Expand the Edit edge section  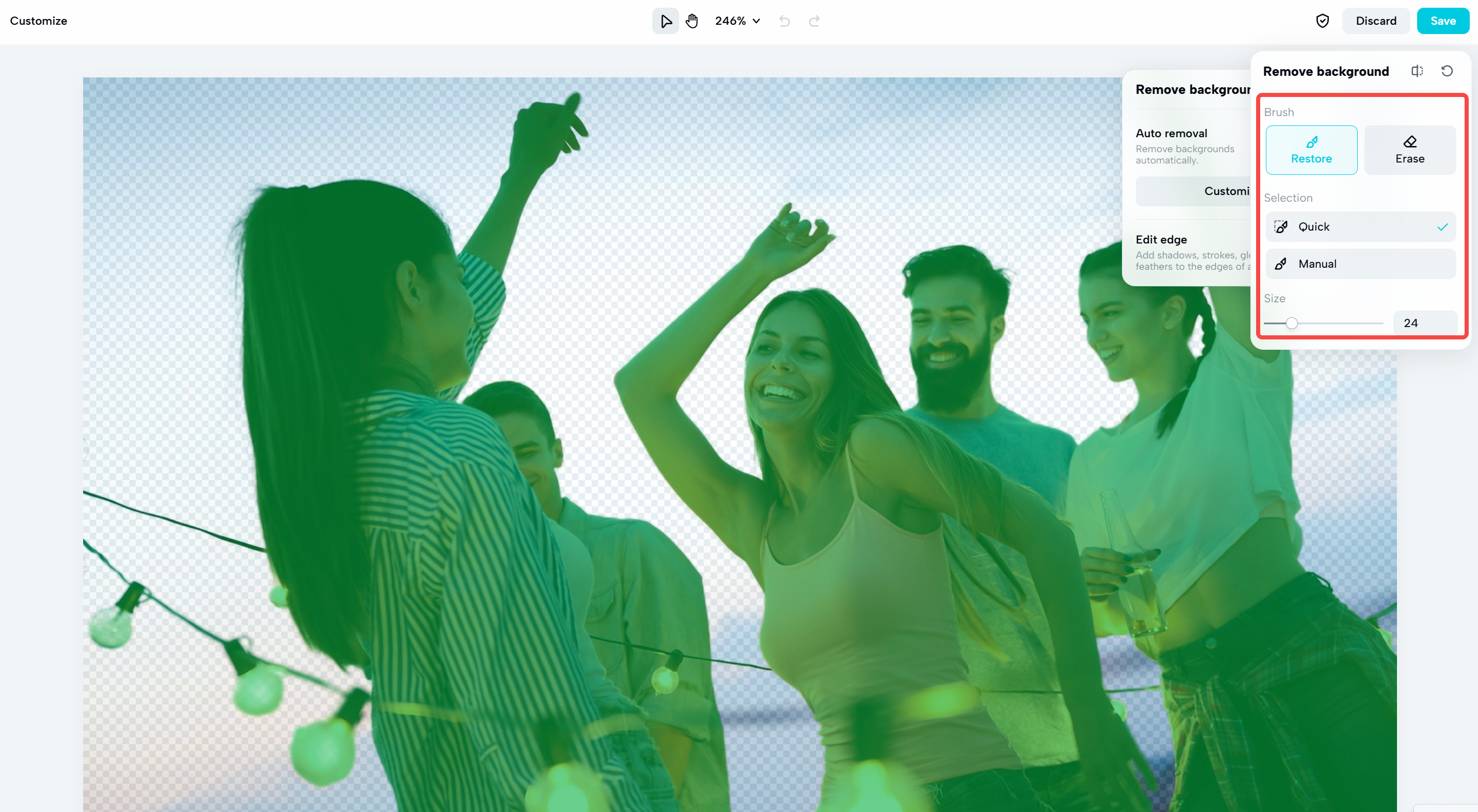click(x=1161, y=239)
